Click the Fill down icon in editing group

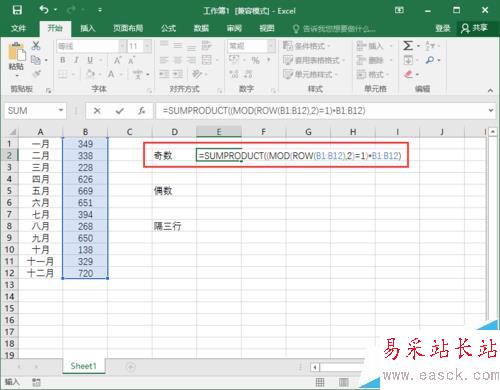pyautogui.click(x=408, y=60)
